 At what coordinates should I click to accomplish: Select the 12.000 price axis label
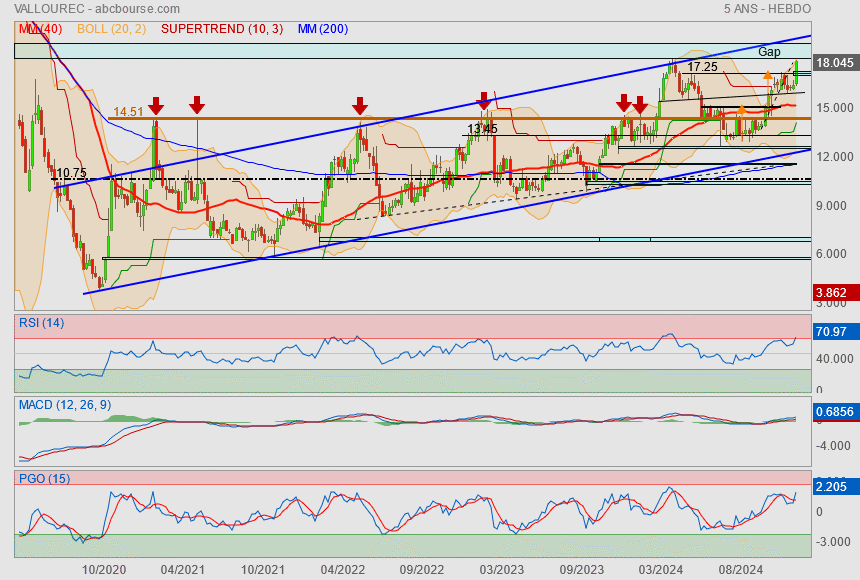[835, 157]
